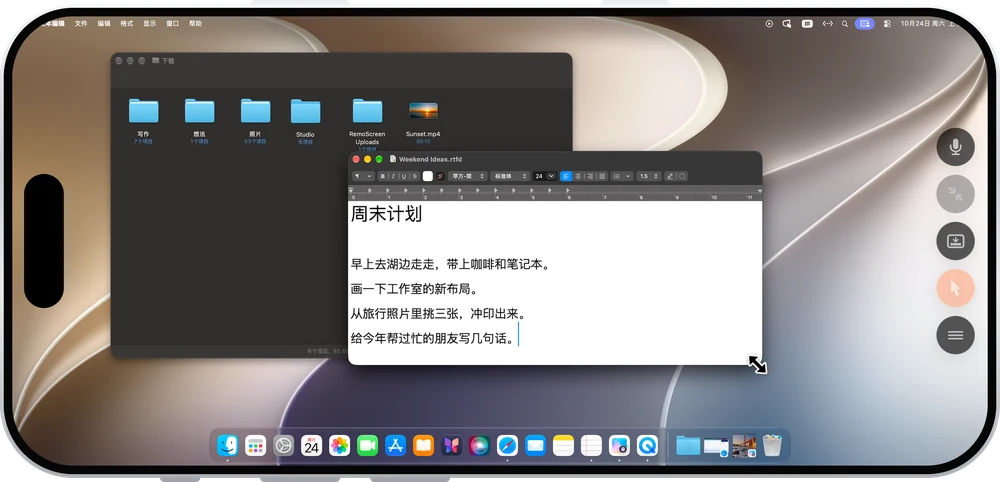Tap the orange cursor pointer overlay button
This screenshot has height=482, width=1000.
click(955, 288)
